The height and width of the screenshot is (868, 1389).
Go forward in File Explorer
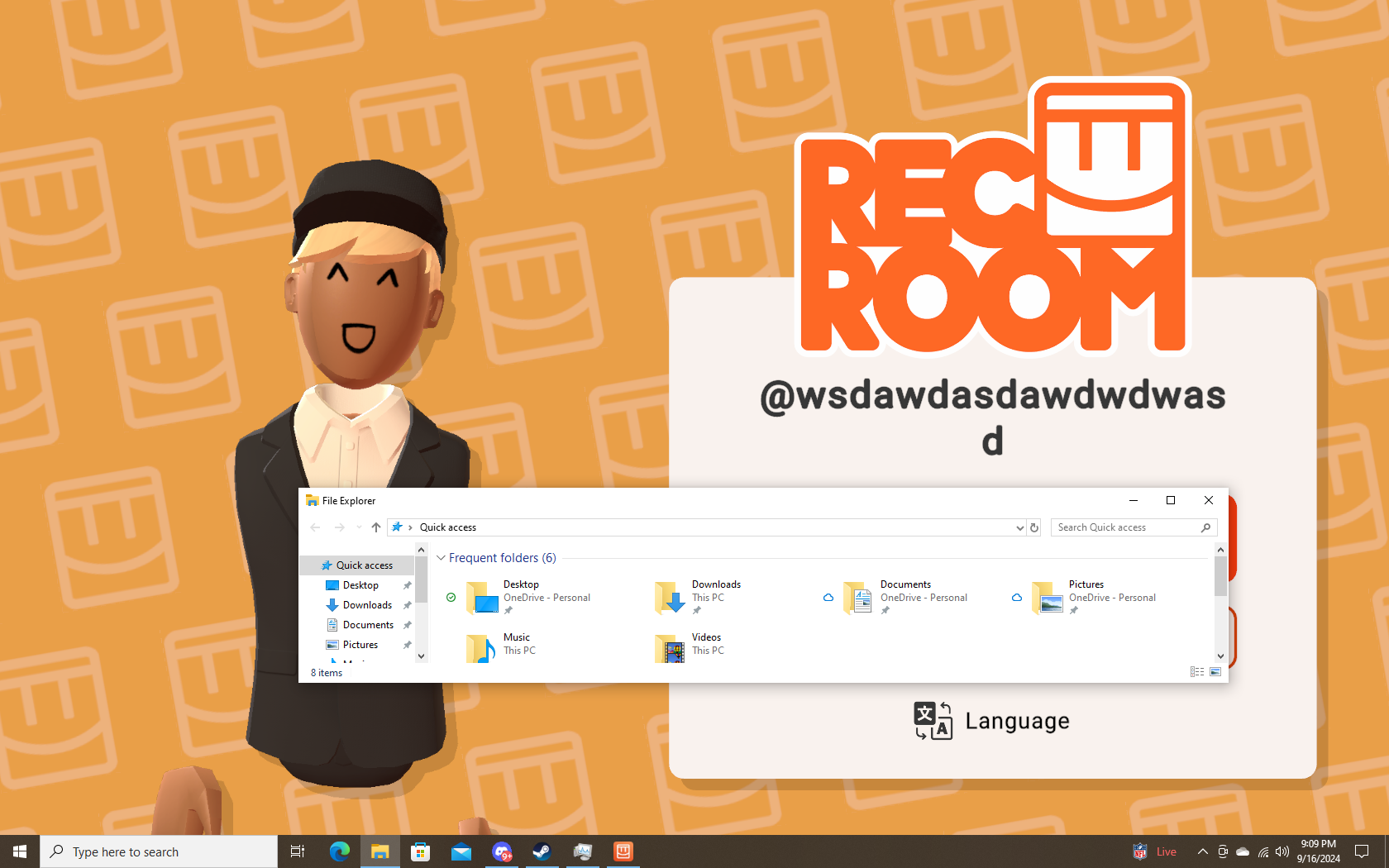[340, 527]
